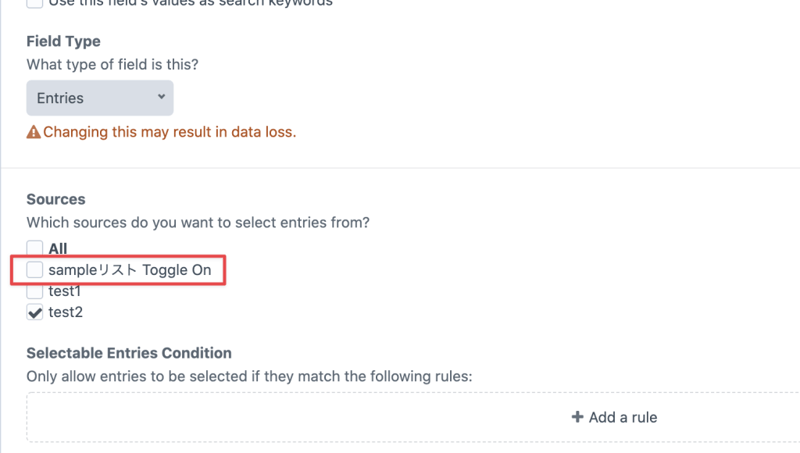Tick the test1 source checkbox
The height and width of the screenshot is (453, 800).
pyautogui.click(x=35, y=291)
